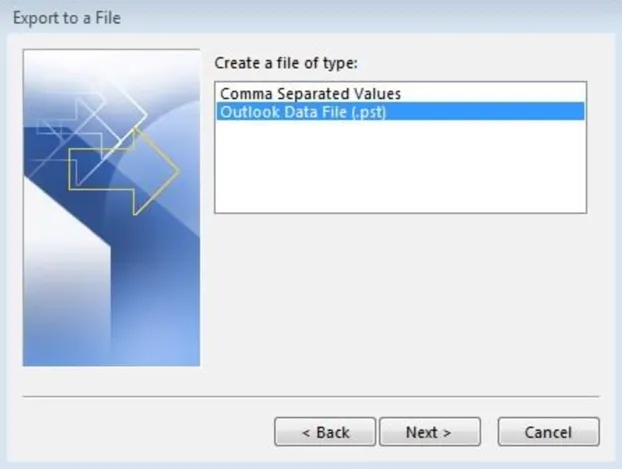Screen dimensions: 622x469
Task: Click the white-outlined arrow in wizard graphic
Action: click(119, 115)
